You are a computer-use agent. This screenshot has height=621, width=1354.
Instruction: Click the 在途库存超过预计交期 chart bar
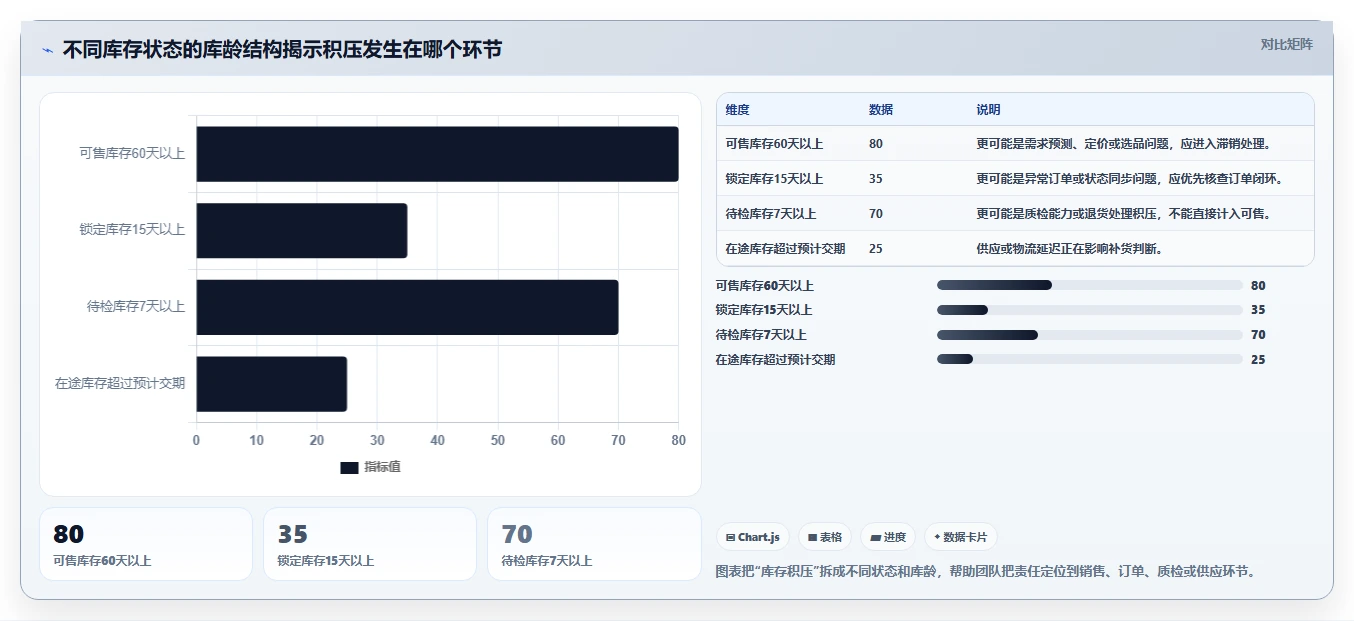(271, 384)
